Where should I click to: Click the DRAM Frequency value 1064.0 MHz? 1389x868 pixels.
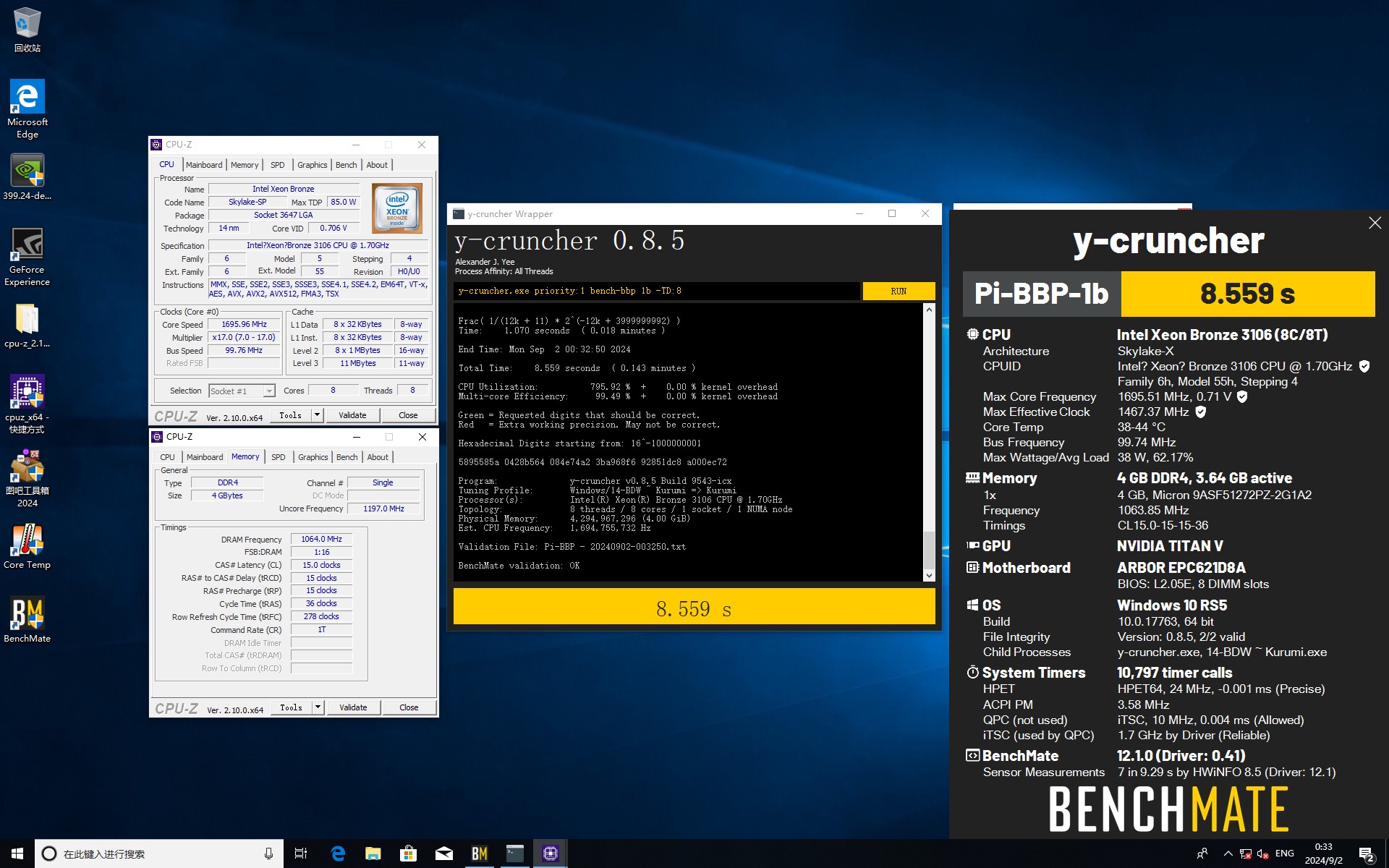click(321, 539)
